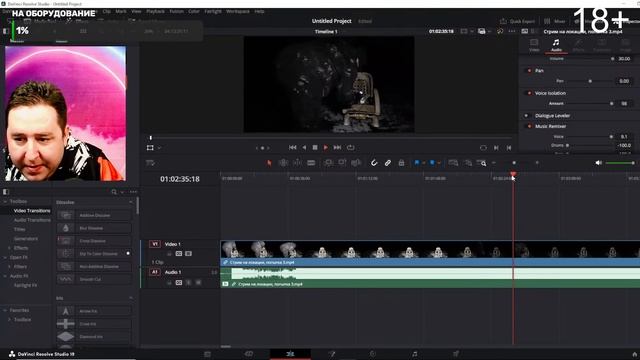Screen dimensions: 640x360
Task: Click the Home project manager icon
Action: [x=634, y=354]
